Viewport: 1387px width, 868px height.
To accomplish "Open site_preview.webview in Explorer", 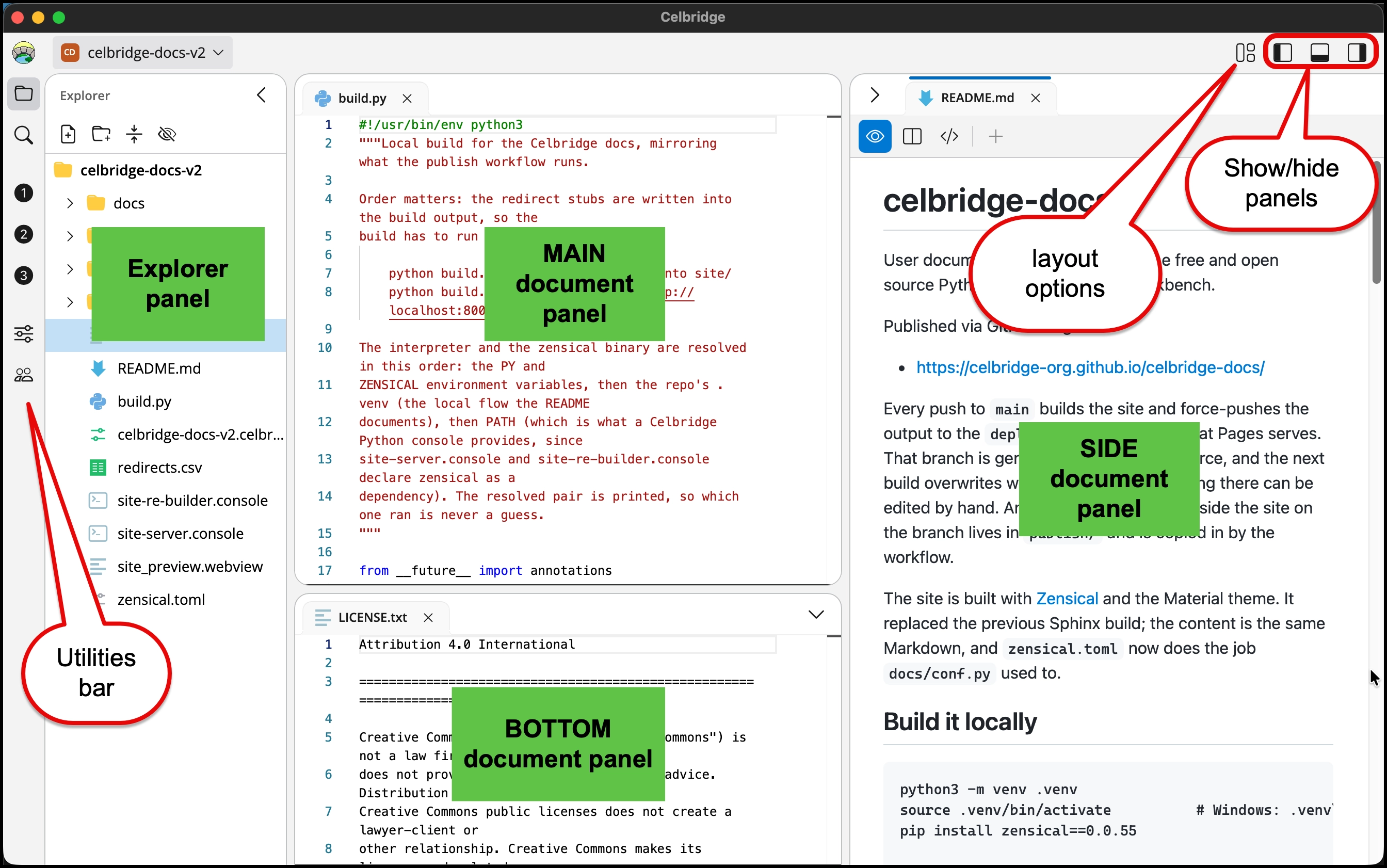I will pos(166,567).
